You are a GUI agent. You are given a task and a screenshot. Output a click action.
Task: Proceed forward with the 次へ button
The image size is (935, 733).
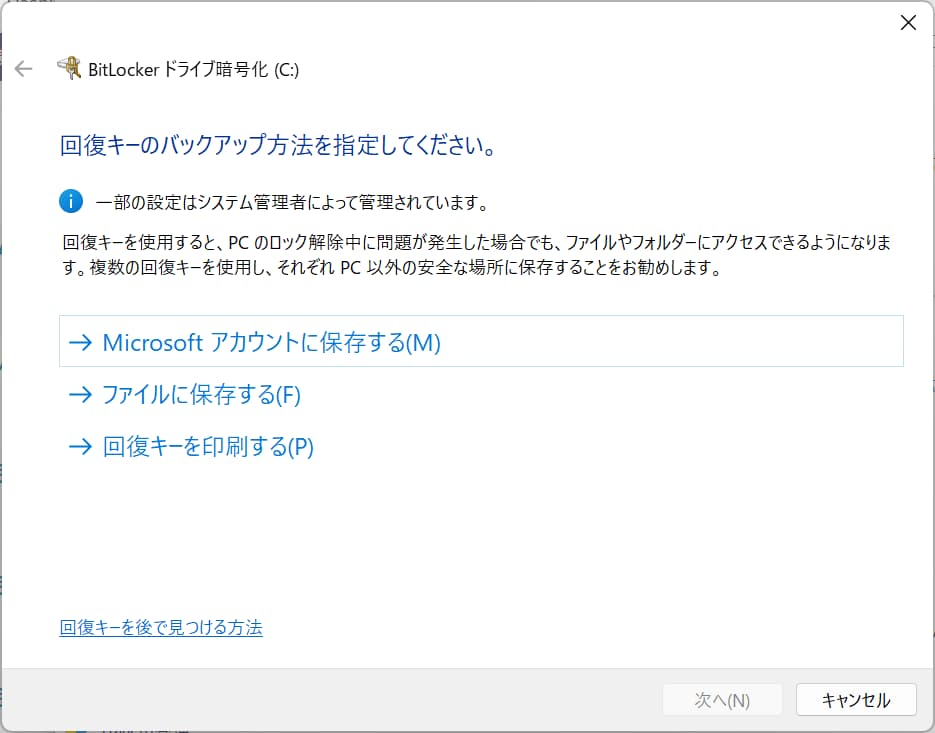click(722, 700)
